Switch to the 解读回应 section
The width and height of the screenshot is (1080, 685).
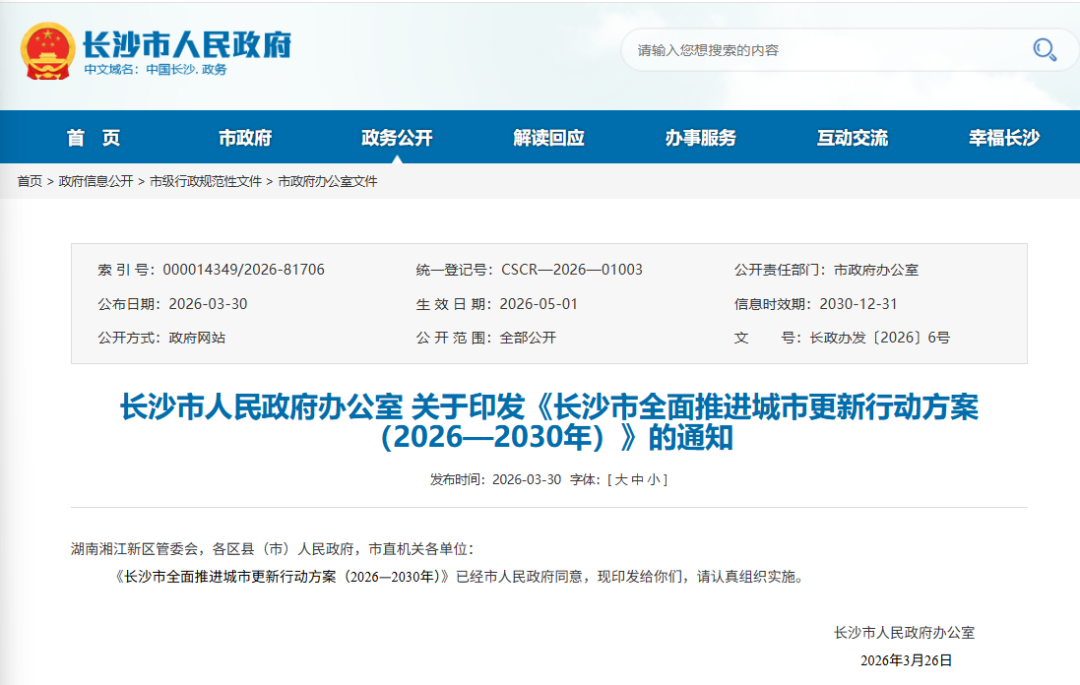(x=547, y=137)
